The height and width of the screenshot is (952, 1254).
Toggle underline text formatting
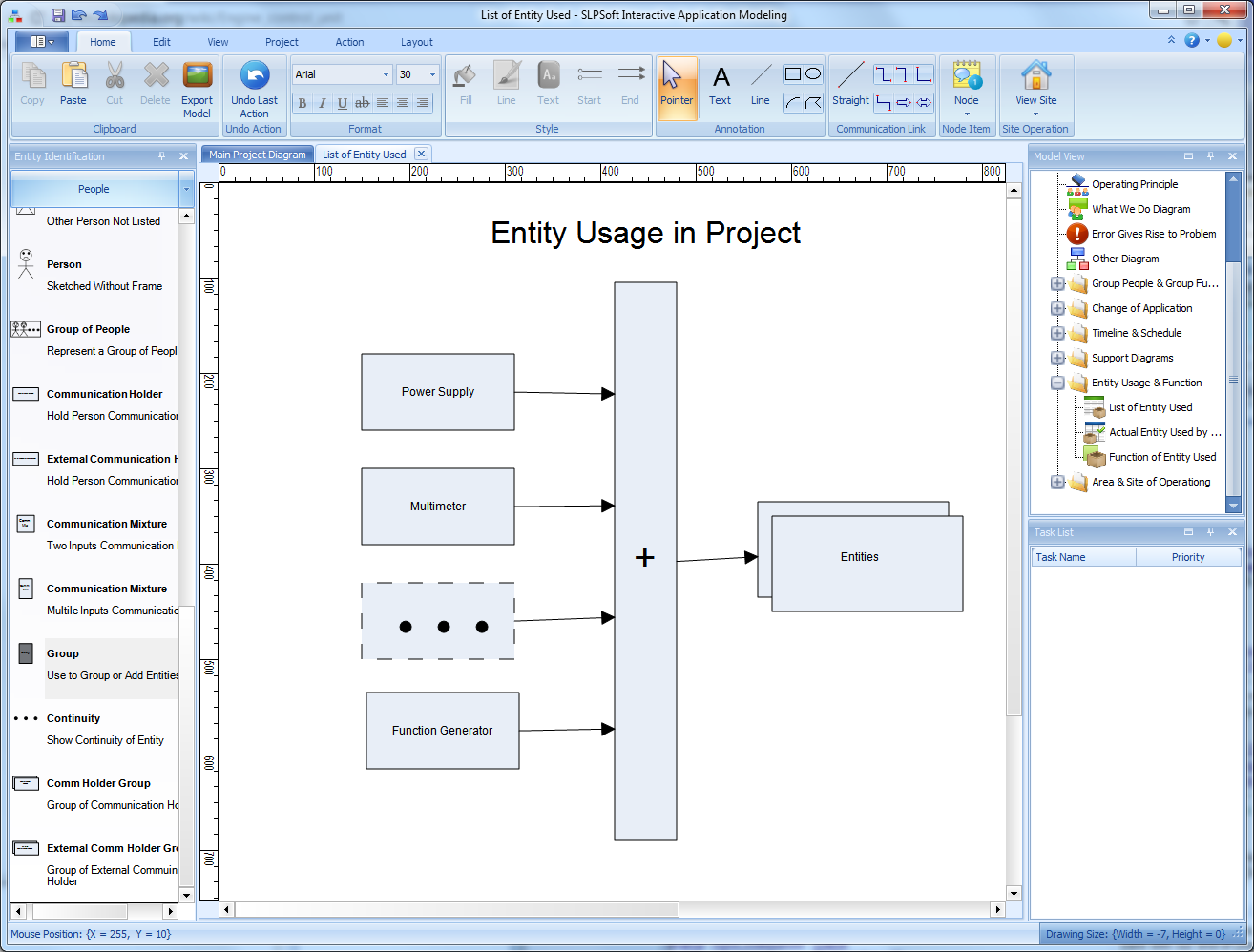[x=343, y=102]
